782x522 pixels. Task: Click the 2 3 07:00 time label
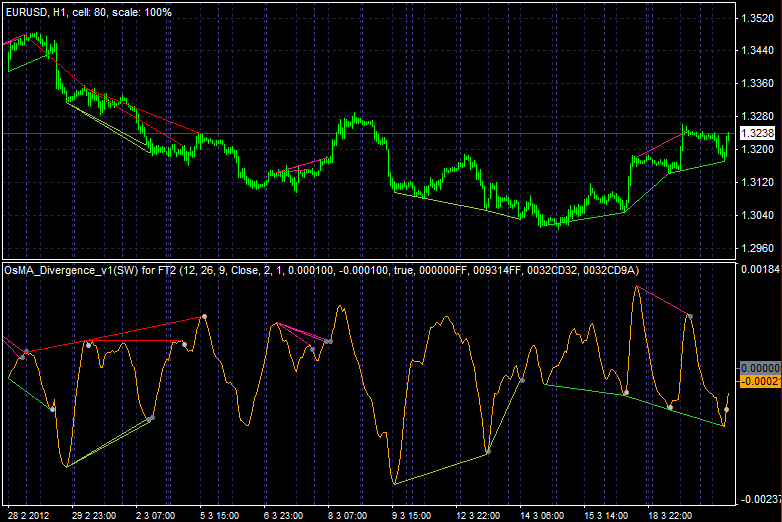tap(155, 516)
